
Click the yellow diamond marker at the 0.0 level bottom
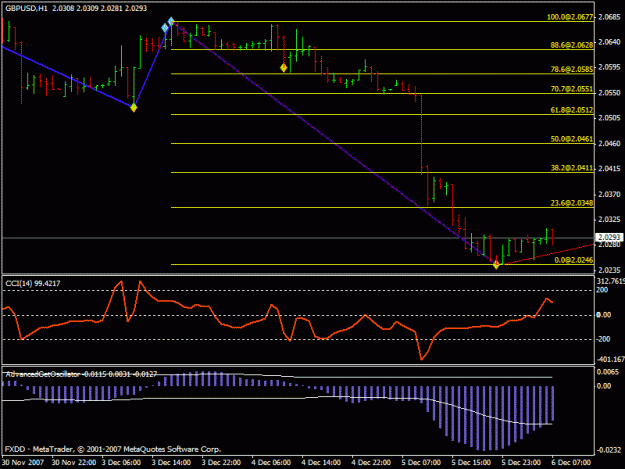(x=496, y=264)
